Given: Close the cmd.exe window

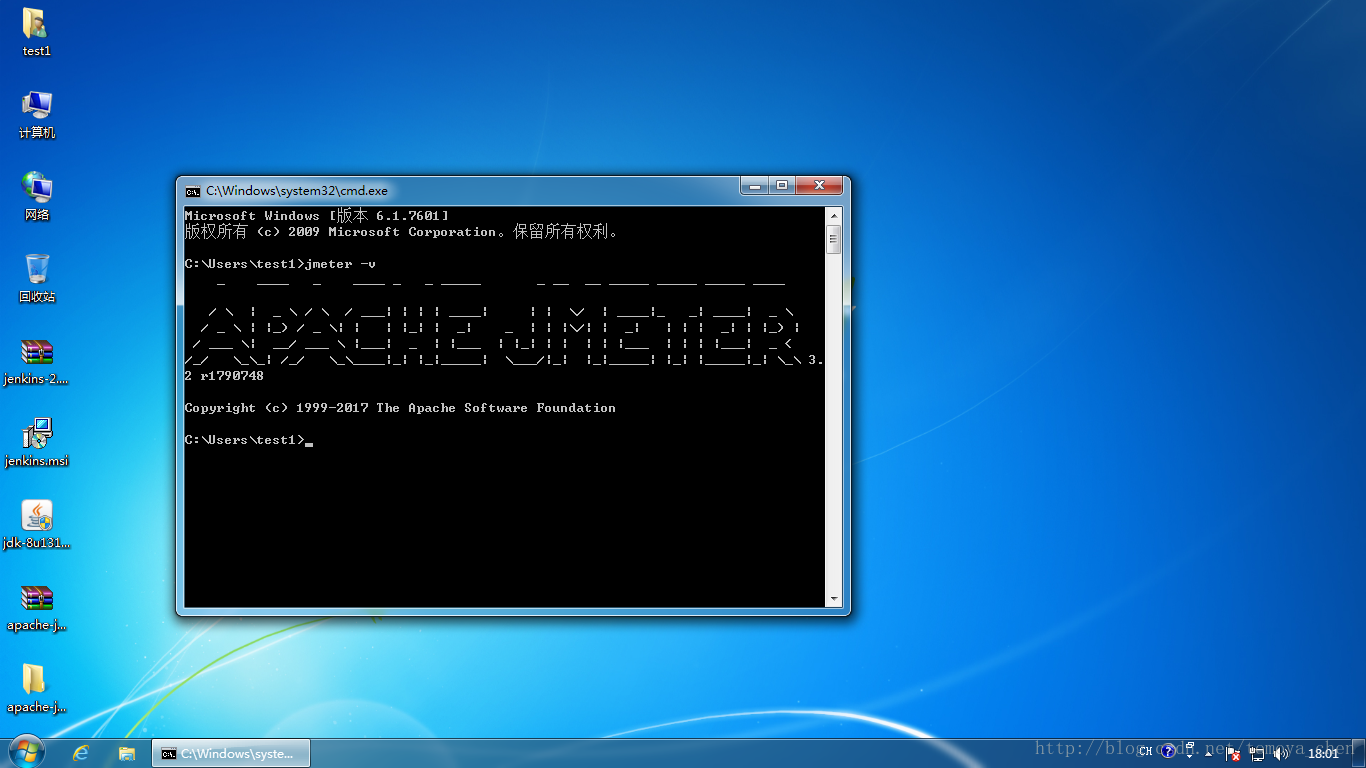Looking at the screenshot, I should 819,185.
